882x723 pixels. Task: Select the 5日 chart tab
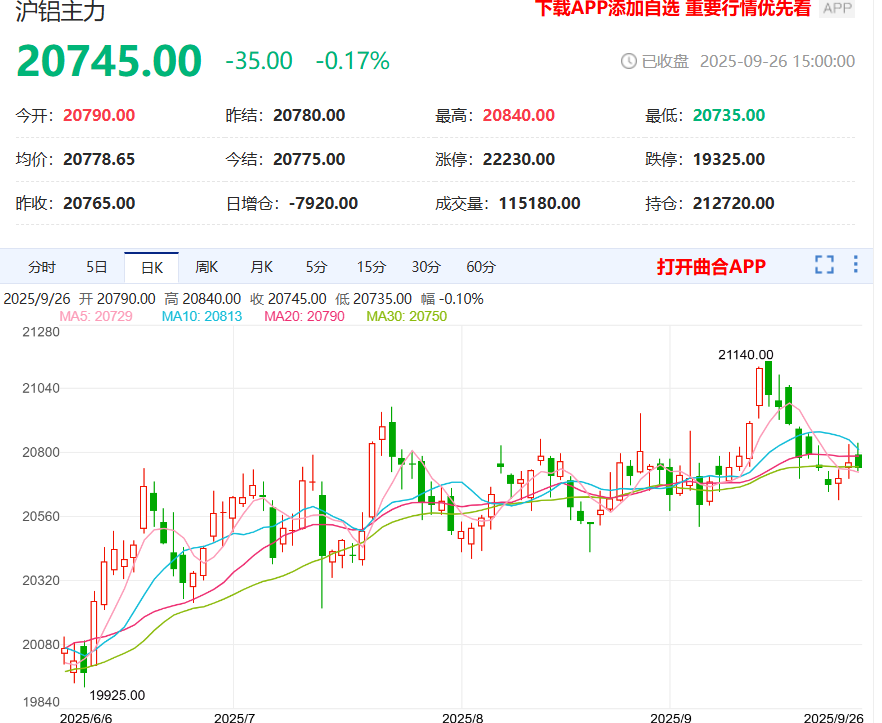pyautogui.click(x=97, y=267)
